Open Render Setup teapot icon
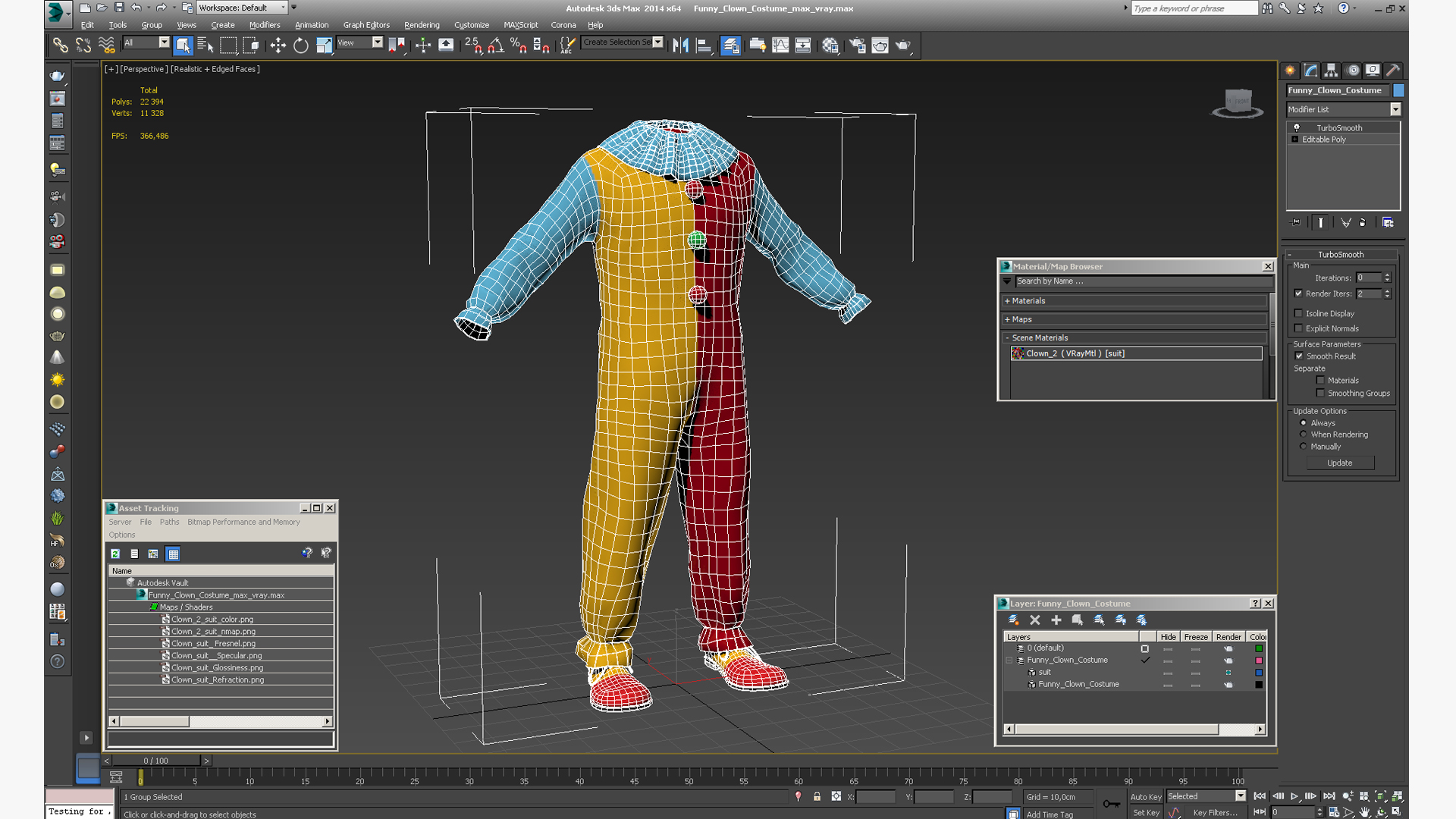This screenshot has height=819, width=1456. pos(857,45)
